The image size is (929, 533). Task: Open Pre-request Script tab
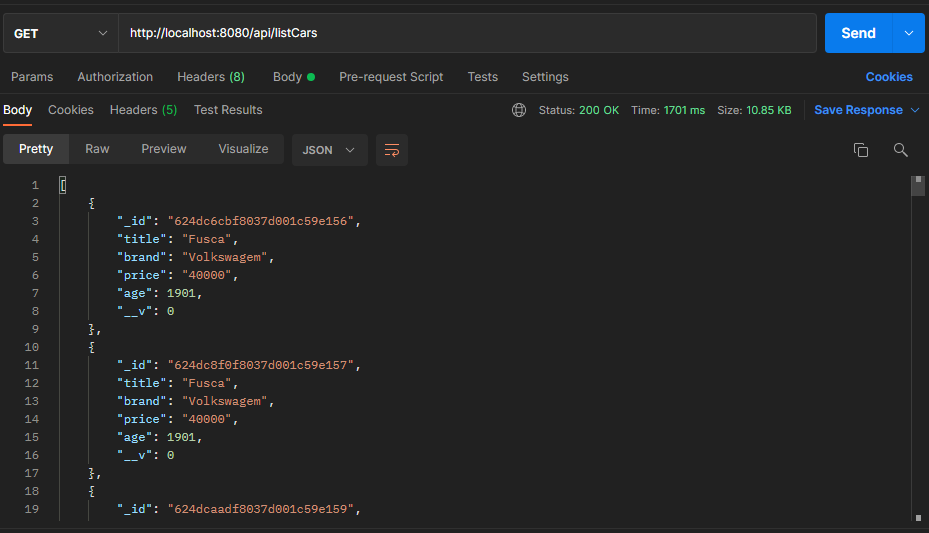[391, 77]
